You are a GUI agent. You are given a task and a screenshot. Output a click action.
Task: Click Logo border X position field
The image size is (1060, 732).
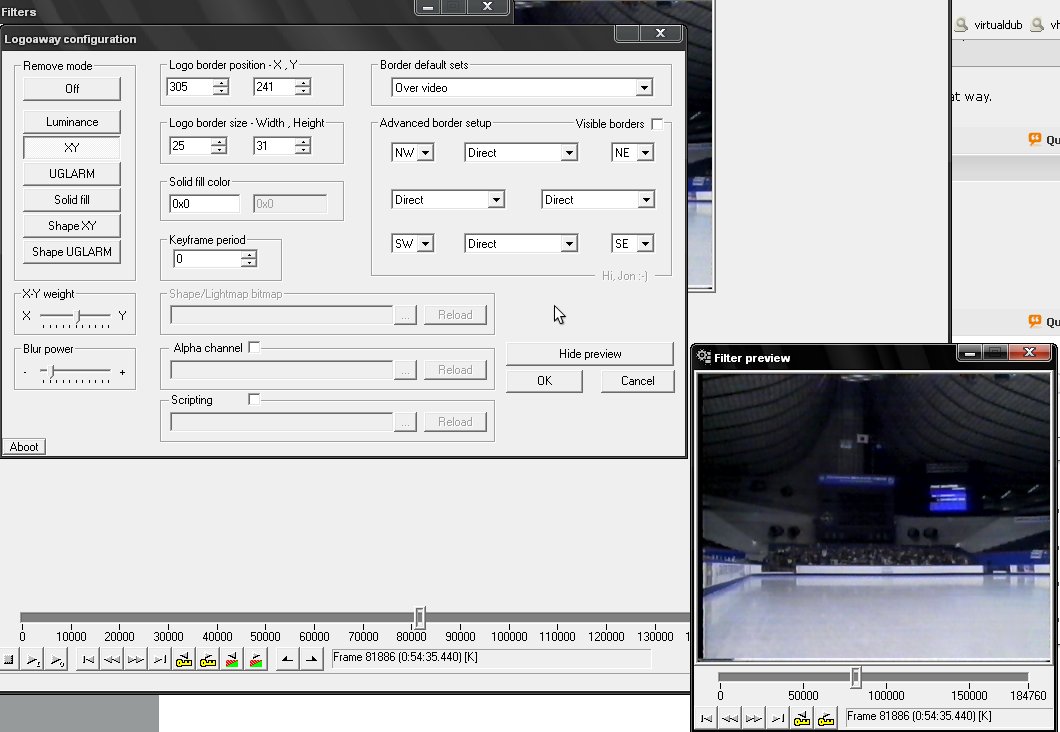(x=190, y=87)
